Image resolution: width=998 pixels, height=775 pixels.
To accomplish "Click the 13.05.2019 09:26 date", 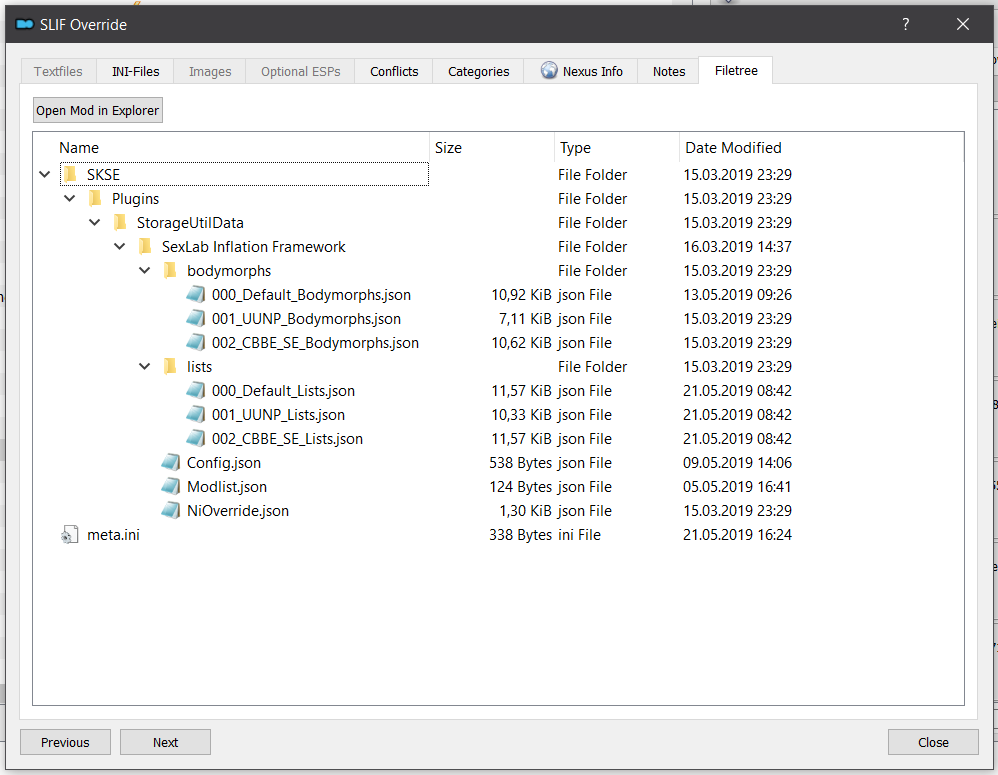I will [737, 295].
